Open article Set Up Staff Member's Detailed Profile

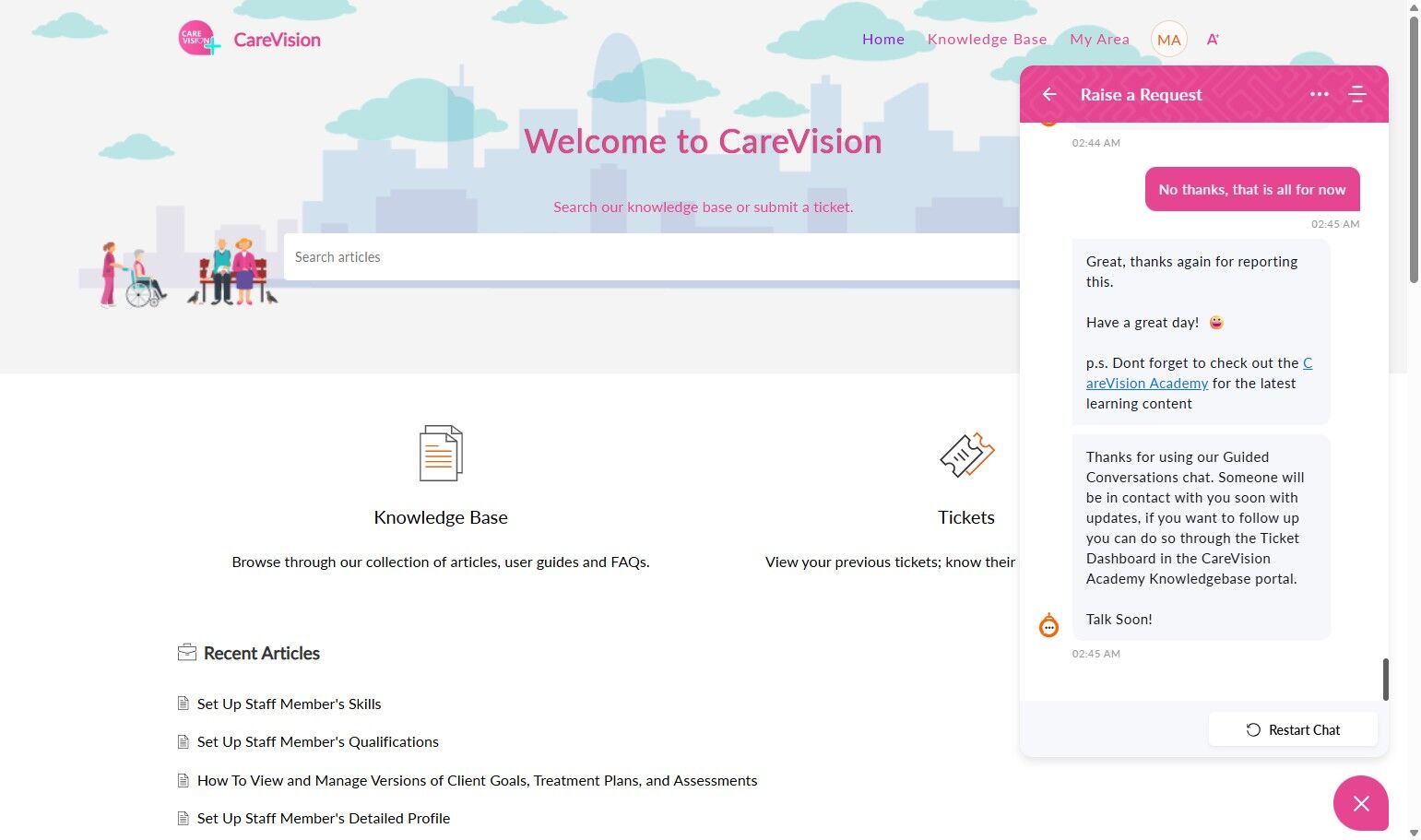(324, 818)
